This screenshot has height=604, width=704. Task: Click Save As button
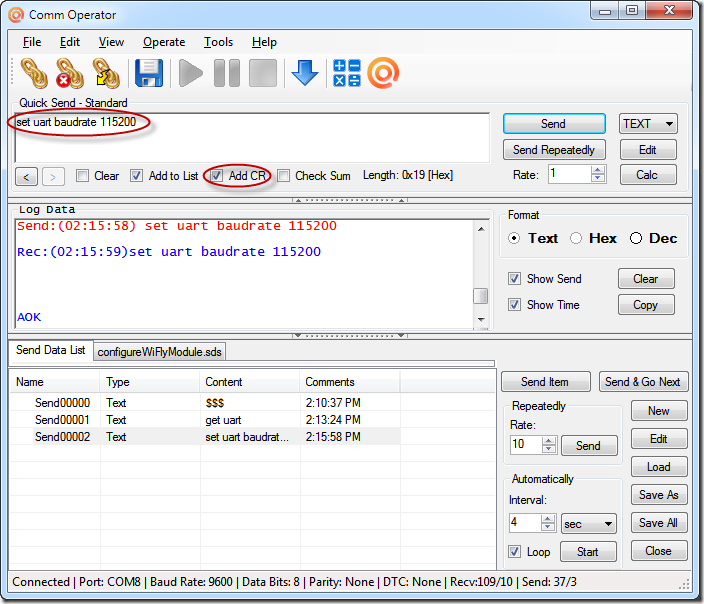pos(659,495)
